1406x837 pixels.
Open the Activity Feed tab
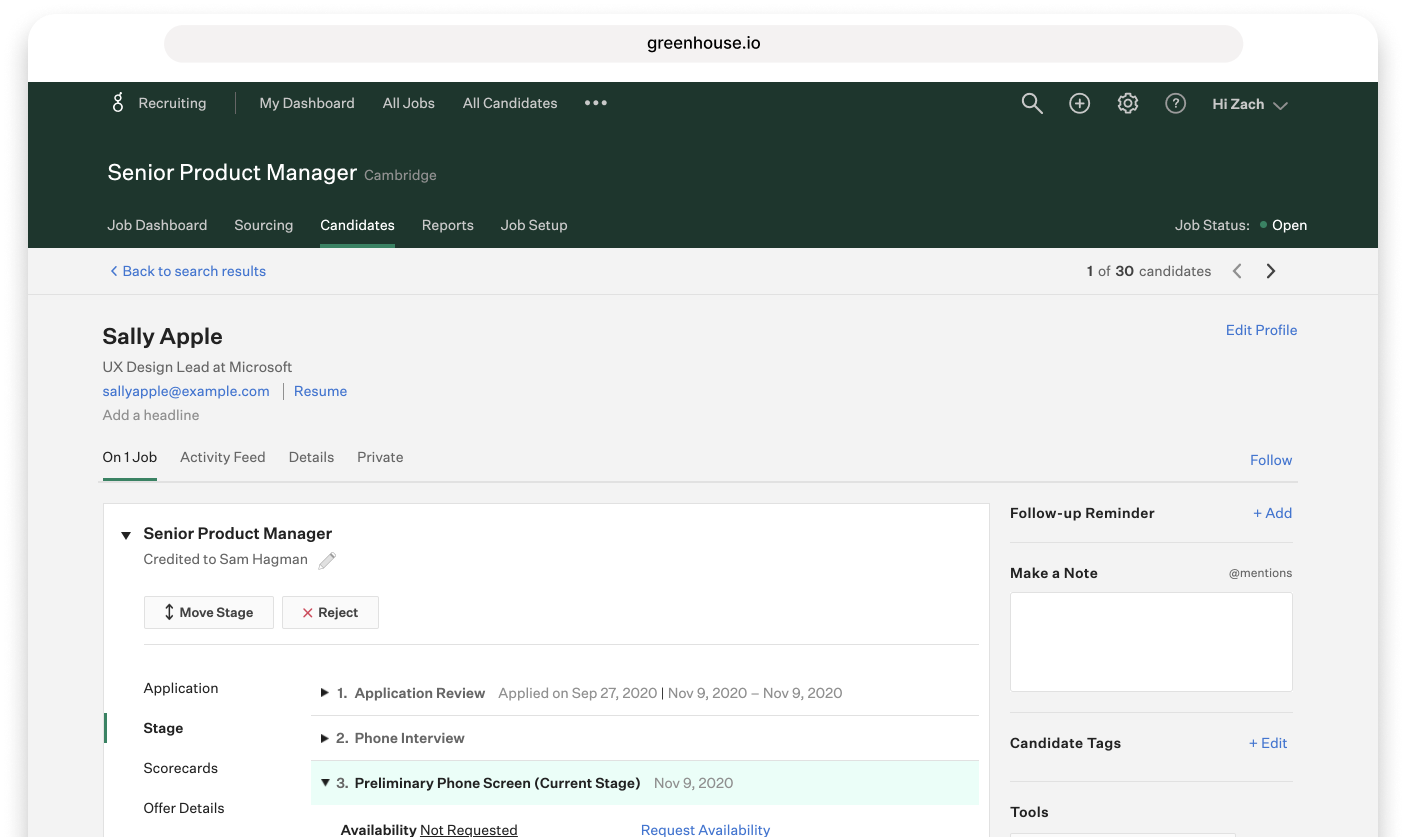coord(223,457)
